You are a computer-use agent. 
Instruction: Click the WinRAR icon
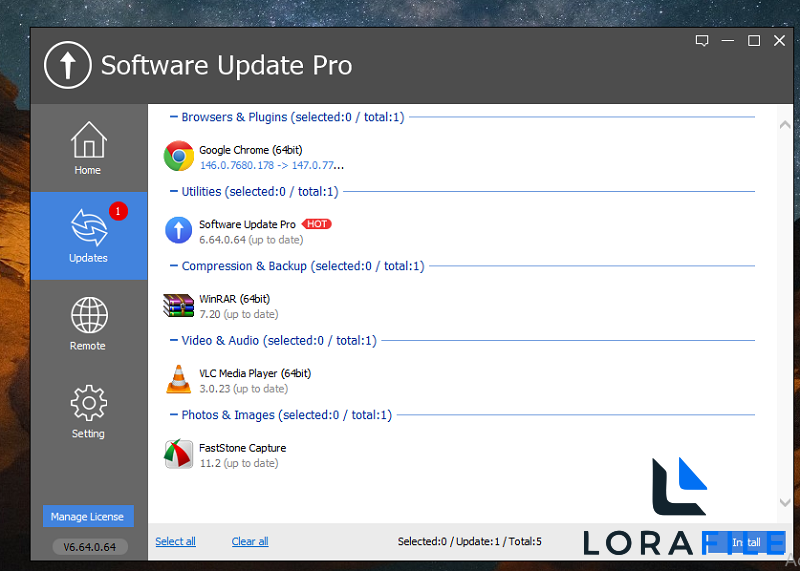(179, 305)
